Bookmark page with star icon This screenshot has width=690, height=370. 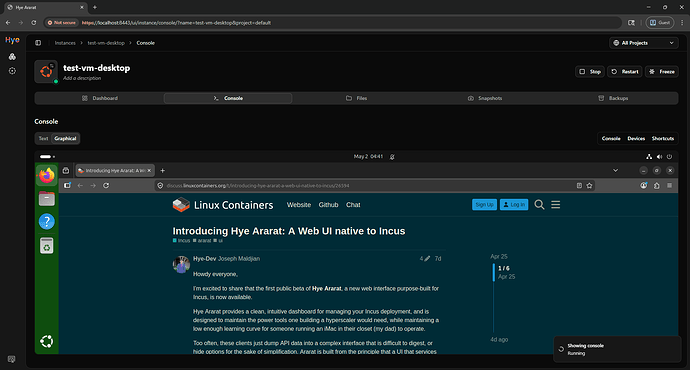click(x=589, y=186)
